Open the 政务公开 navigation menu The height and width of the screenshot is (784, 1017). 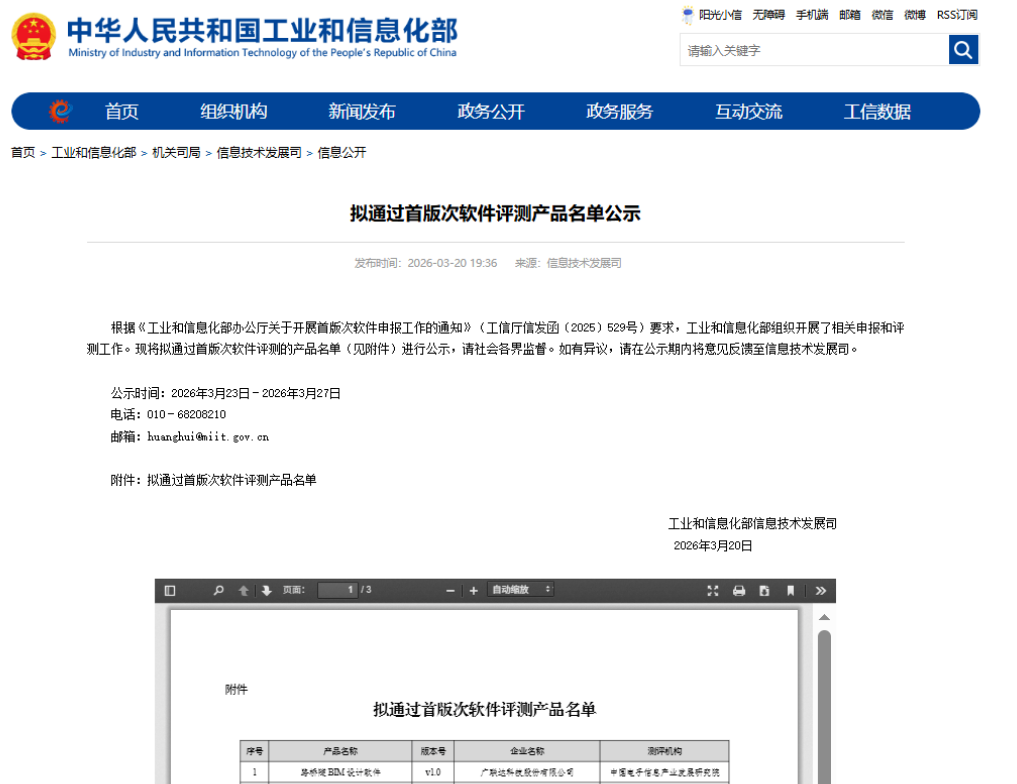tap(491, 112)
